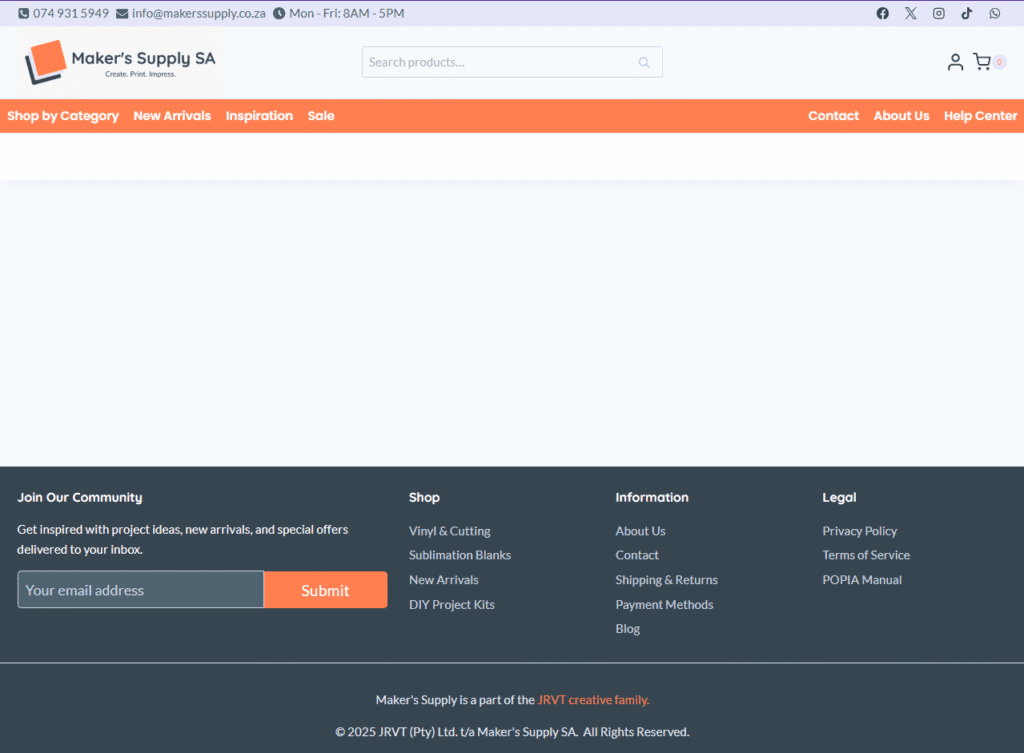The height and width of the screenshot is (753, 1024).
Task: Click the info@makerssupply.co.za email link
Action: (x=198, y=14)
